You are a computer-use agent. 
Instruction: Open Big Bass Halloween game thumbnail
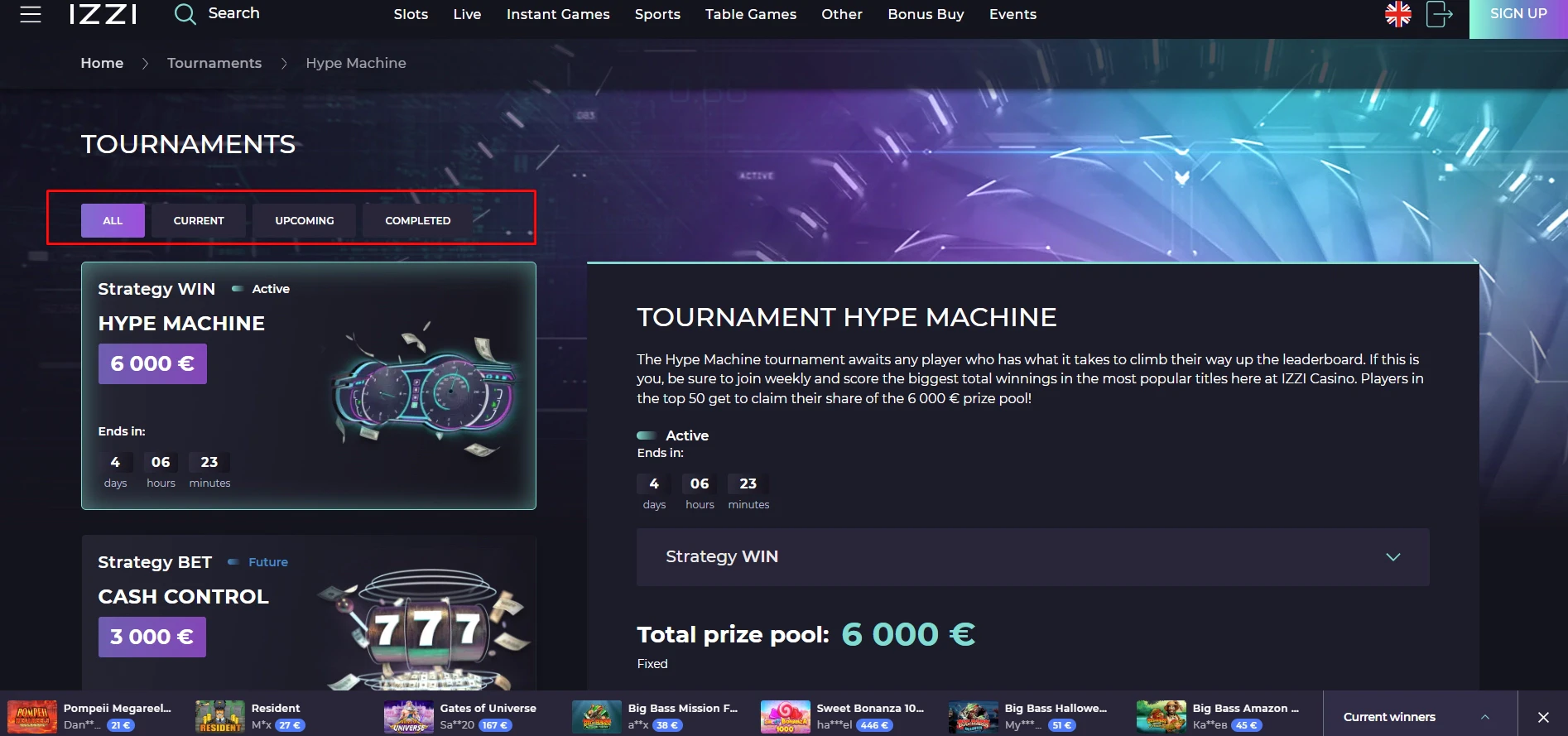(974, 717)
